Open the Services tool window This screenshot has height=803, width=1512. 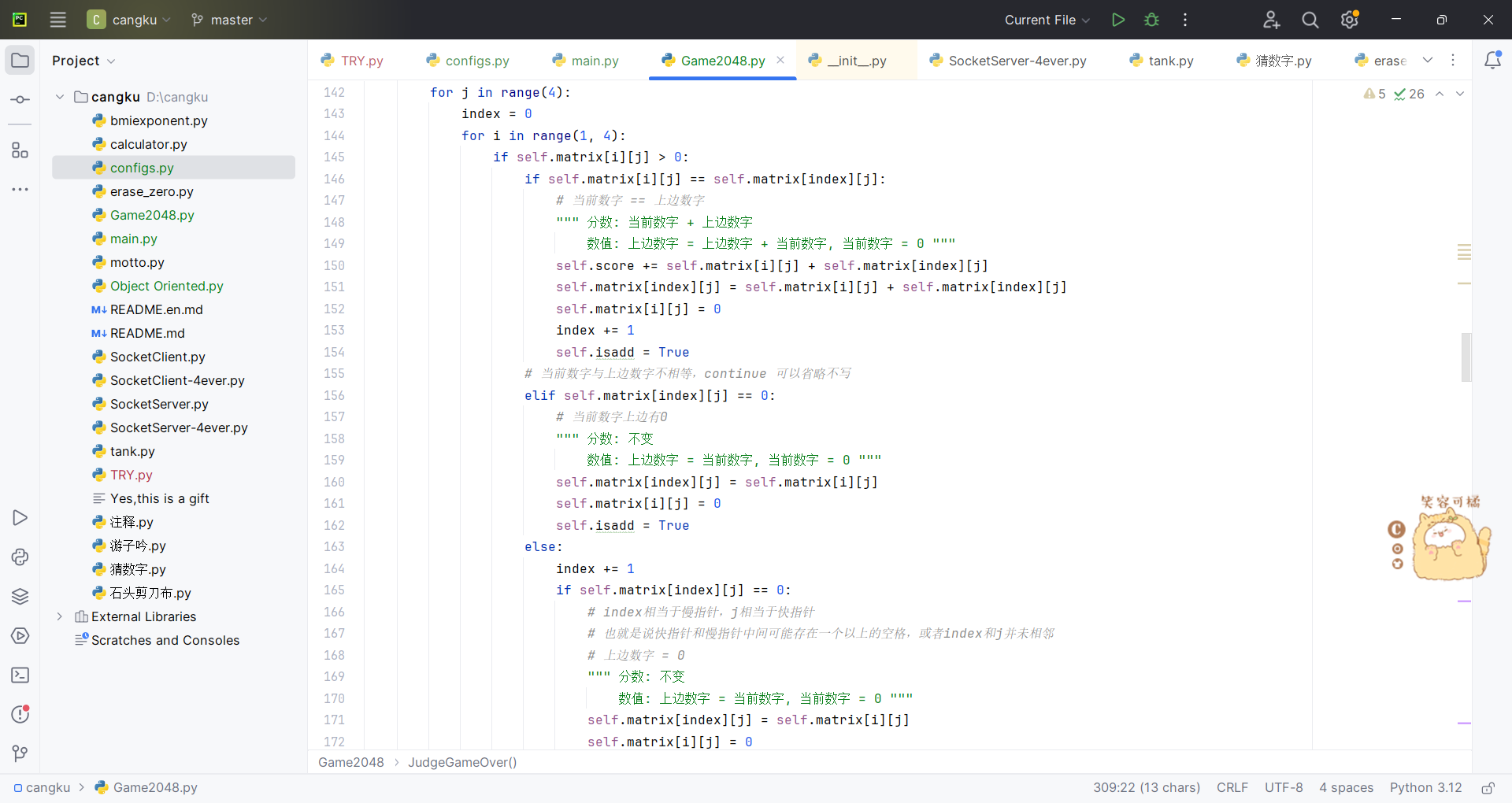20,636
